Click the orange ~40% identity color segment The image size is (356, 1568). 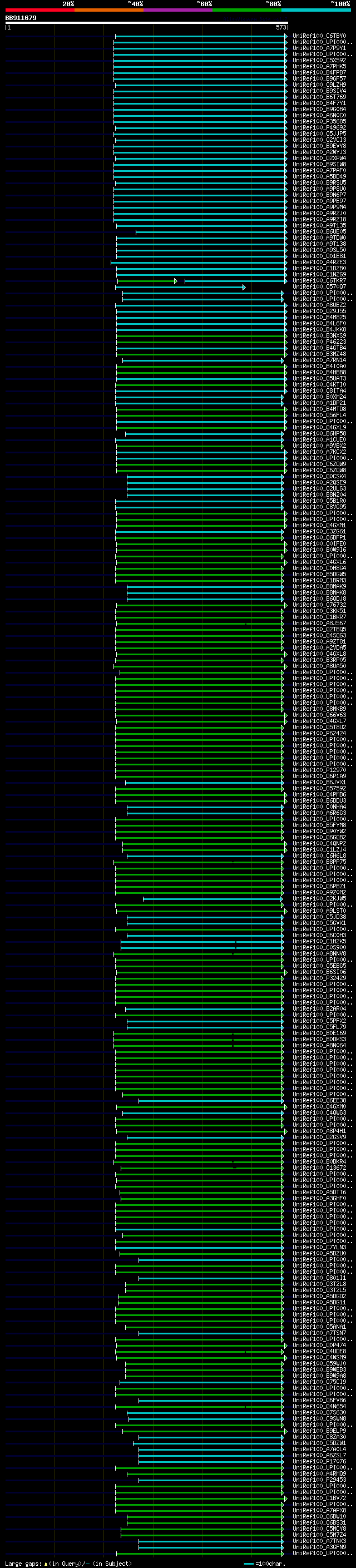point(109,10)
